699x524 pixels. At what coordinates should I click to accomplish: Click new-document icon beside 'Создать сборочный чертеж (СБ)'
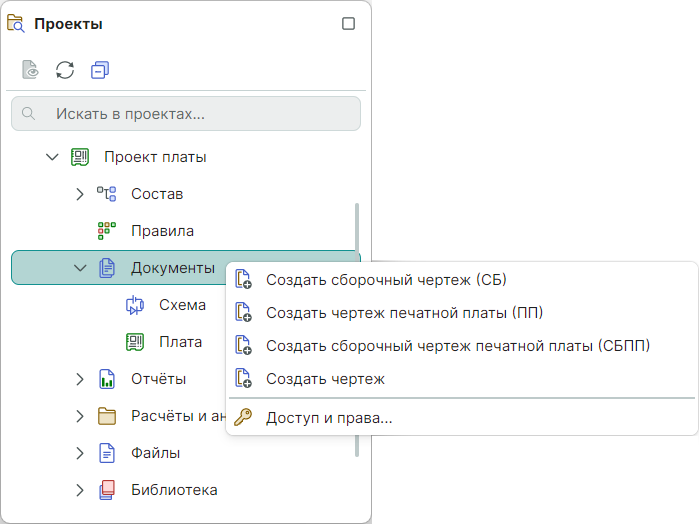pyautogui.click(x=243, y=280)
